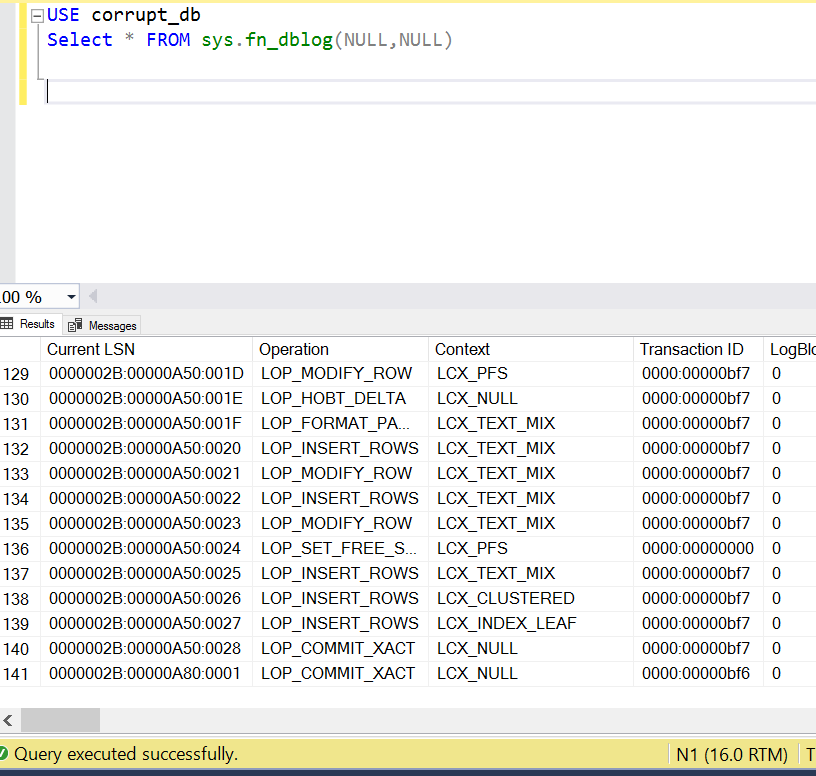Select LOP_MODIFY_ROW cell in row 129
This screenshot has height=776, width=816.
point(340,374)
